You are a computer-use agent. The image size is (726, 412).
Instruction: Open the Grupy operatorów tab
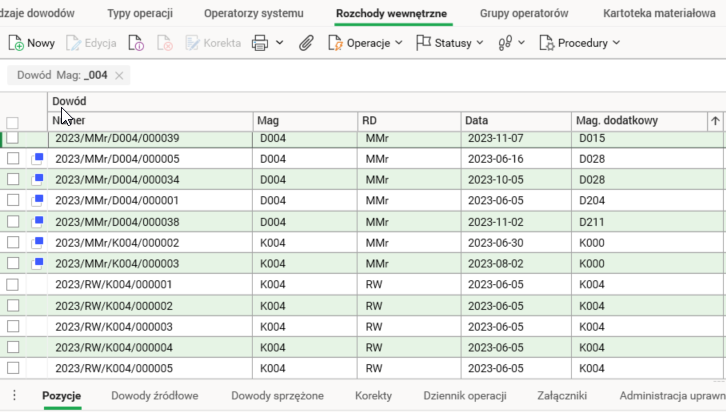(524, 13)
